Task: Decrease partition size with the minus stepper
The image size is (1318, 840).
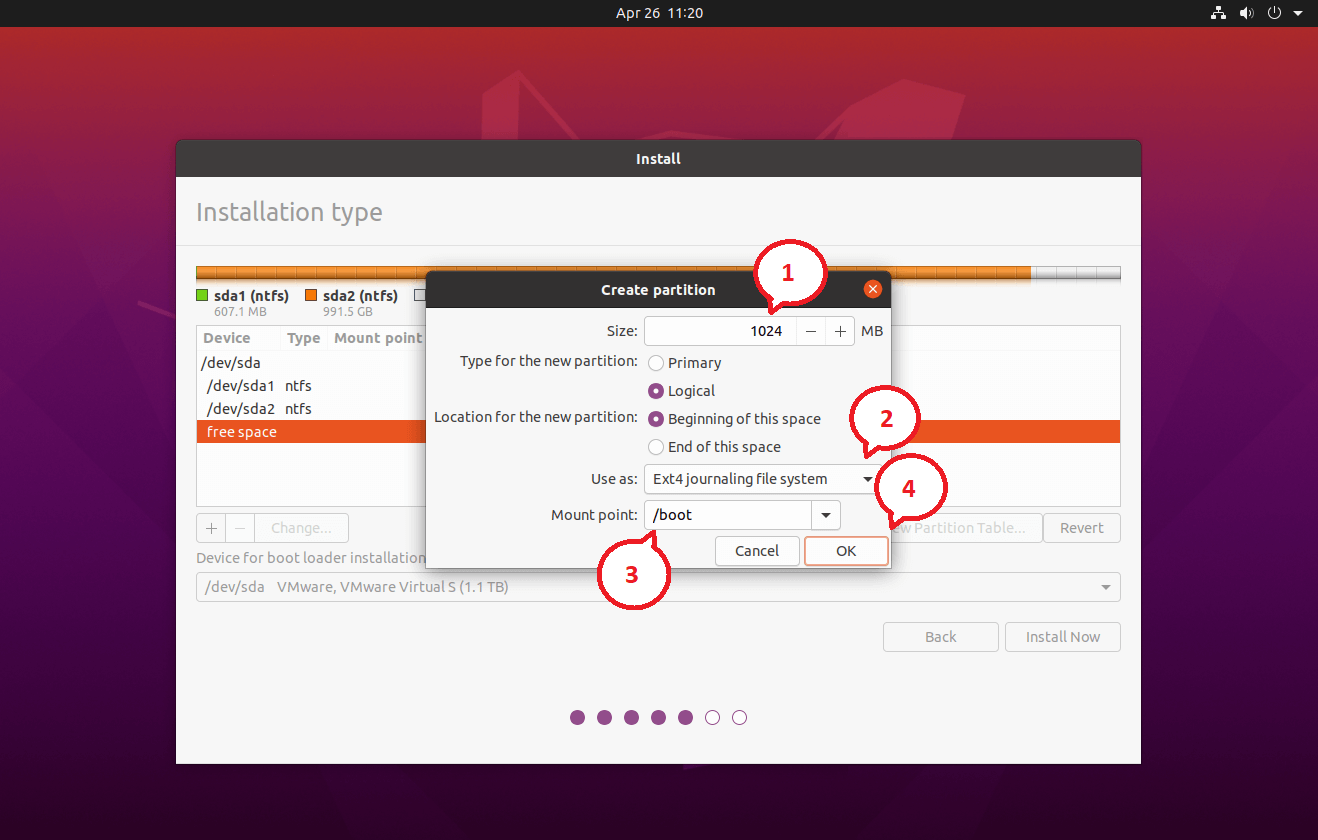Action: [x=810, y=330]
